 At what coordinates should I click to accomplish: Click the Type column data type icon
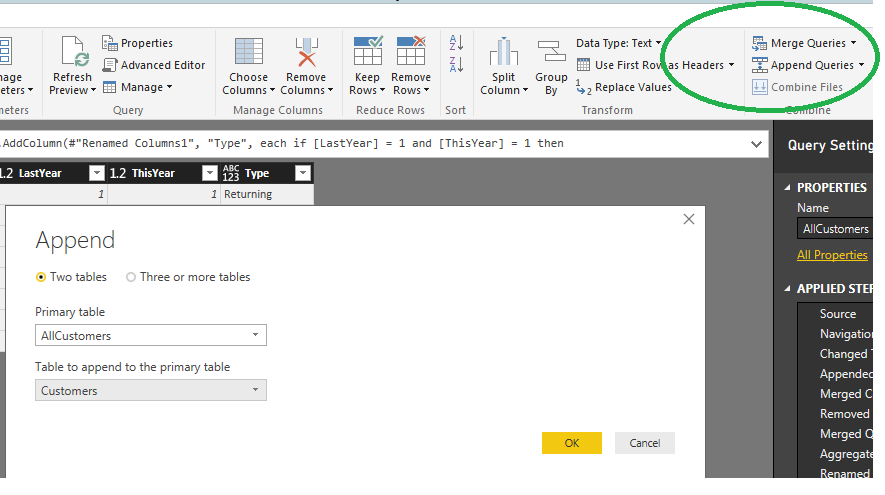(231, 173)
